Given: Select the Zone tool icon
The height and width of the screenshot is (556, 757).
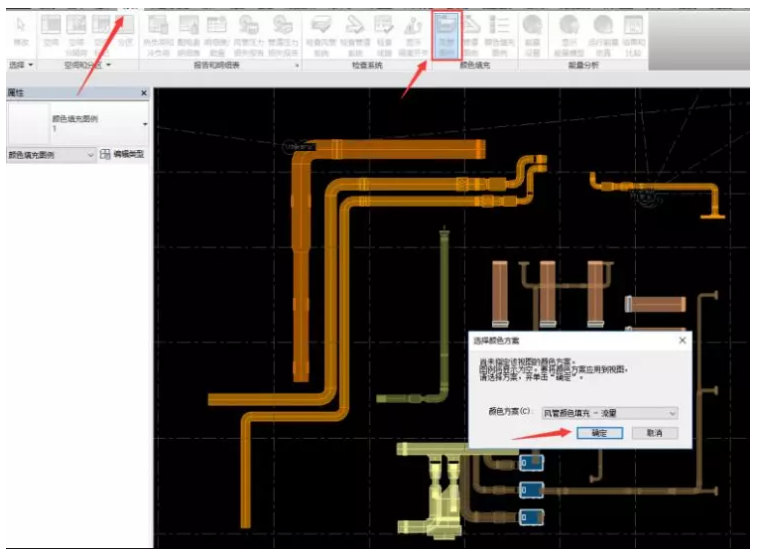Looking at the screenshot, I should pyautogui.click(x=125, y=32).
